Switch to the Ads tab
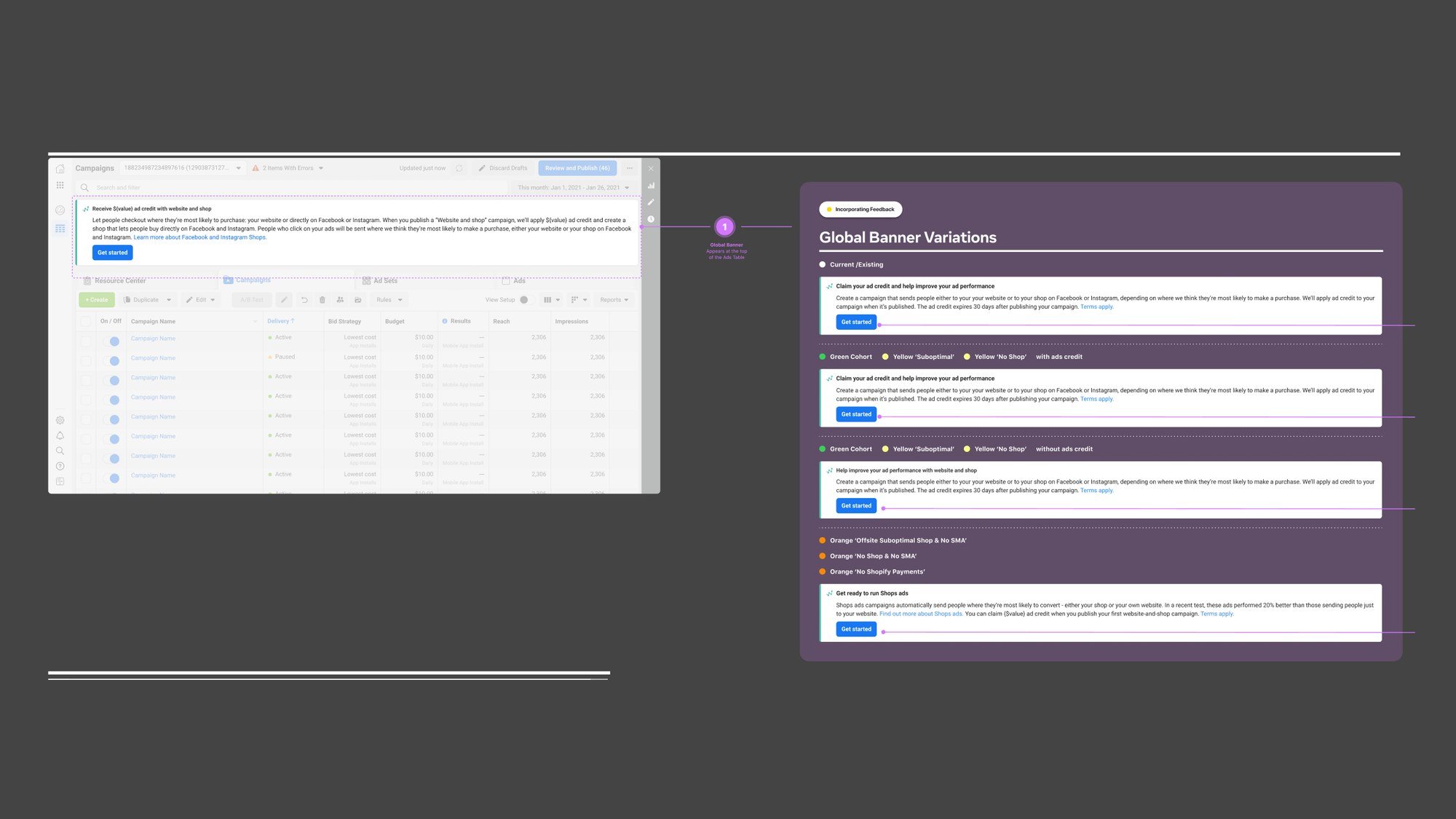 (513, 281)
